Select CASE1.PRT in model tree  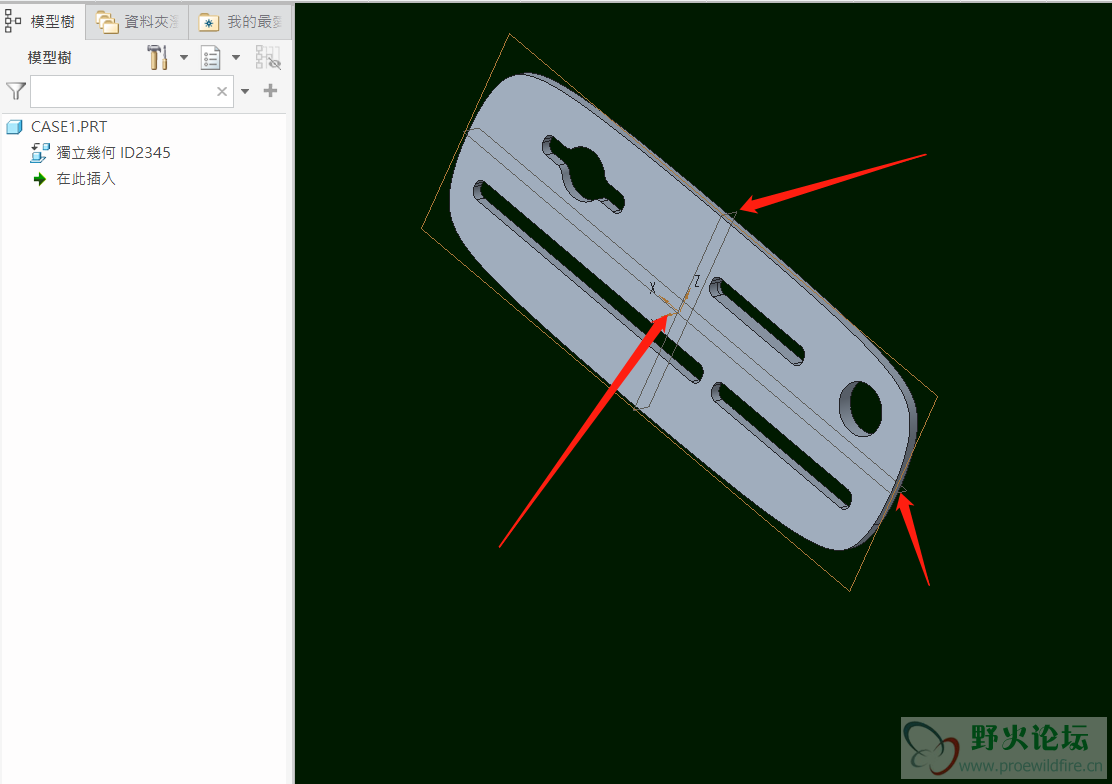coord(69,127)
